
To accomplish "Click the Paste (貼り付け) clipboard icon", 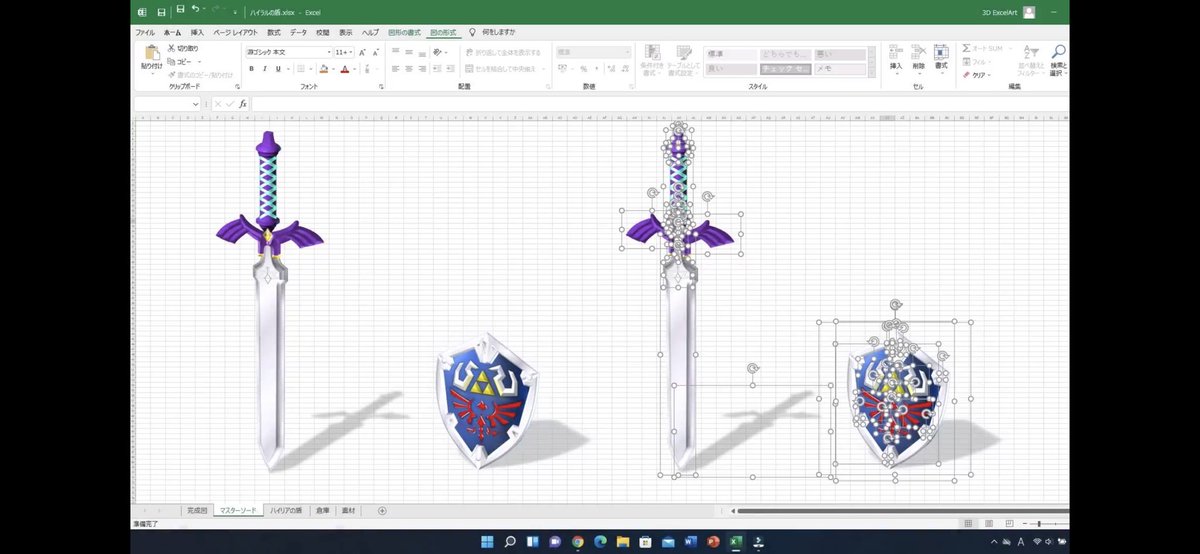I will point(151,53).
